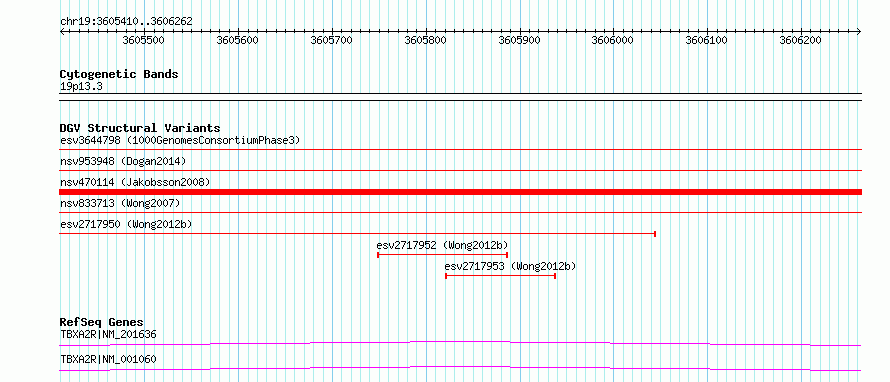Click esv2717953 (Wong2012b) label
The height and width of the screenshot is (382, 890).
pyautogui.click(x=510, y=266)
